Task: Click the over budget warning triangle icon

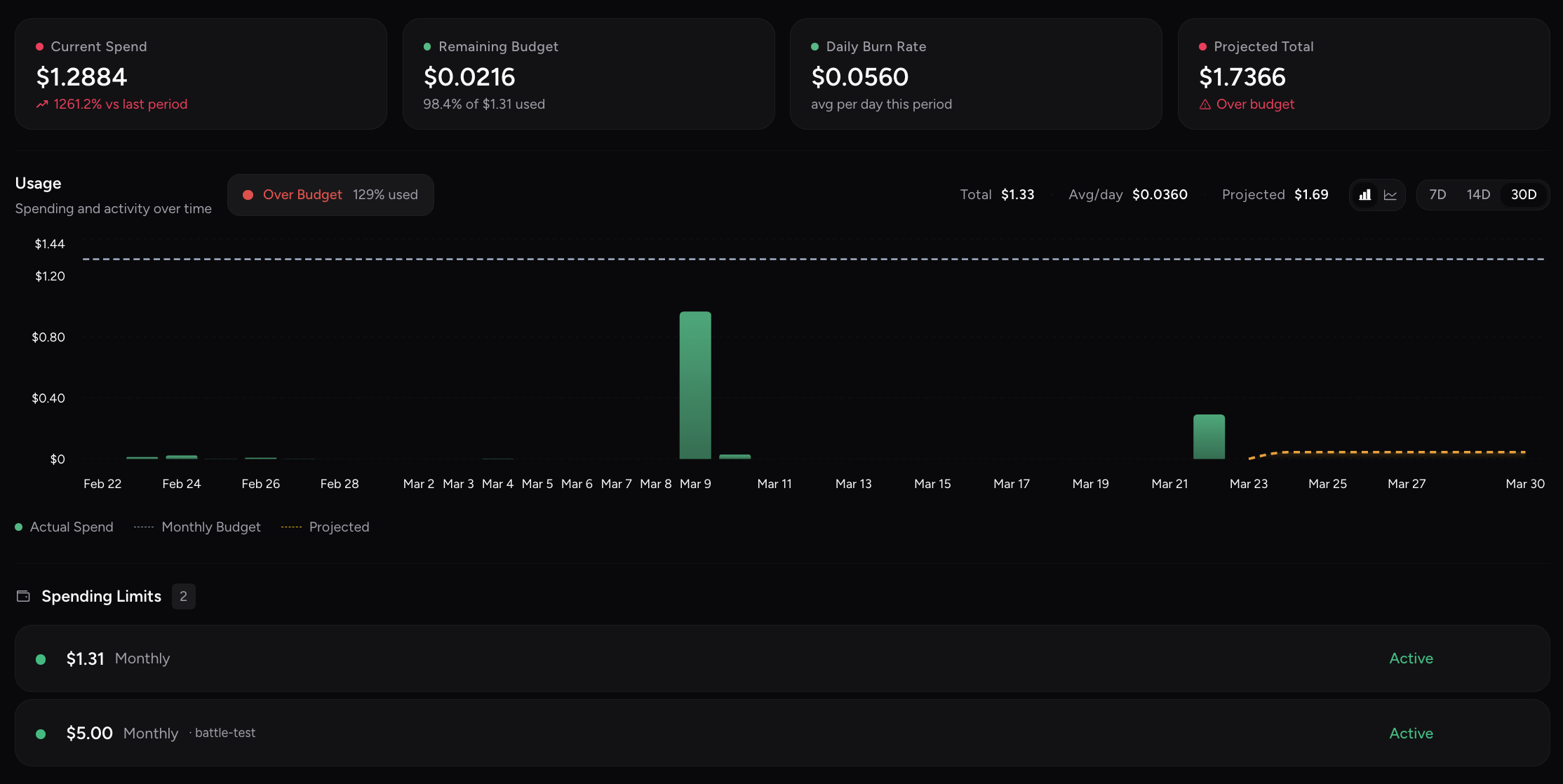Action: [1205, 104]
